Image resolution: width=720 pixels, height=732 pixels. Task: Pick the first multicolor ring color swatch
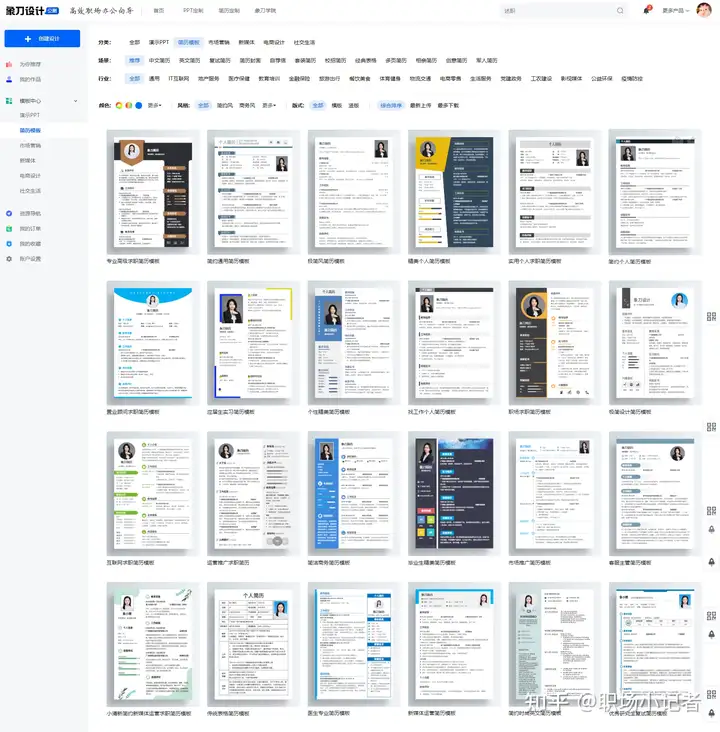point(119,106)
